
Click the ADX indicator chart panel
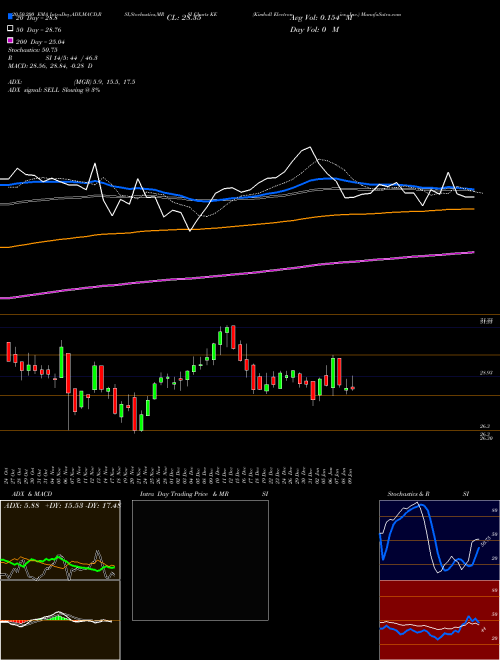pos(60,540)
